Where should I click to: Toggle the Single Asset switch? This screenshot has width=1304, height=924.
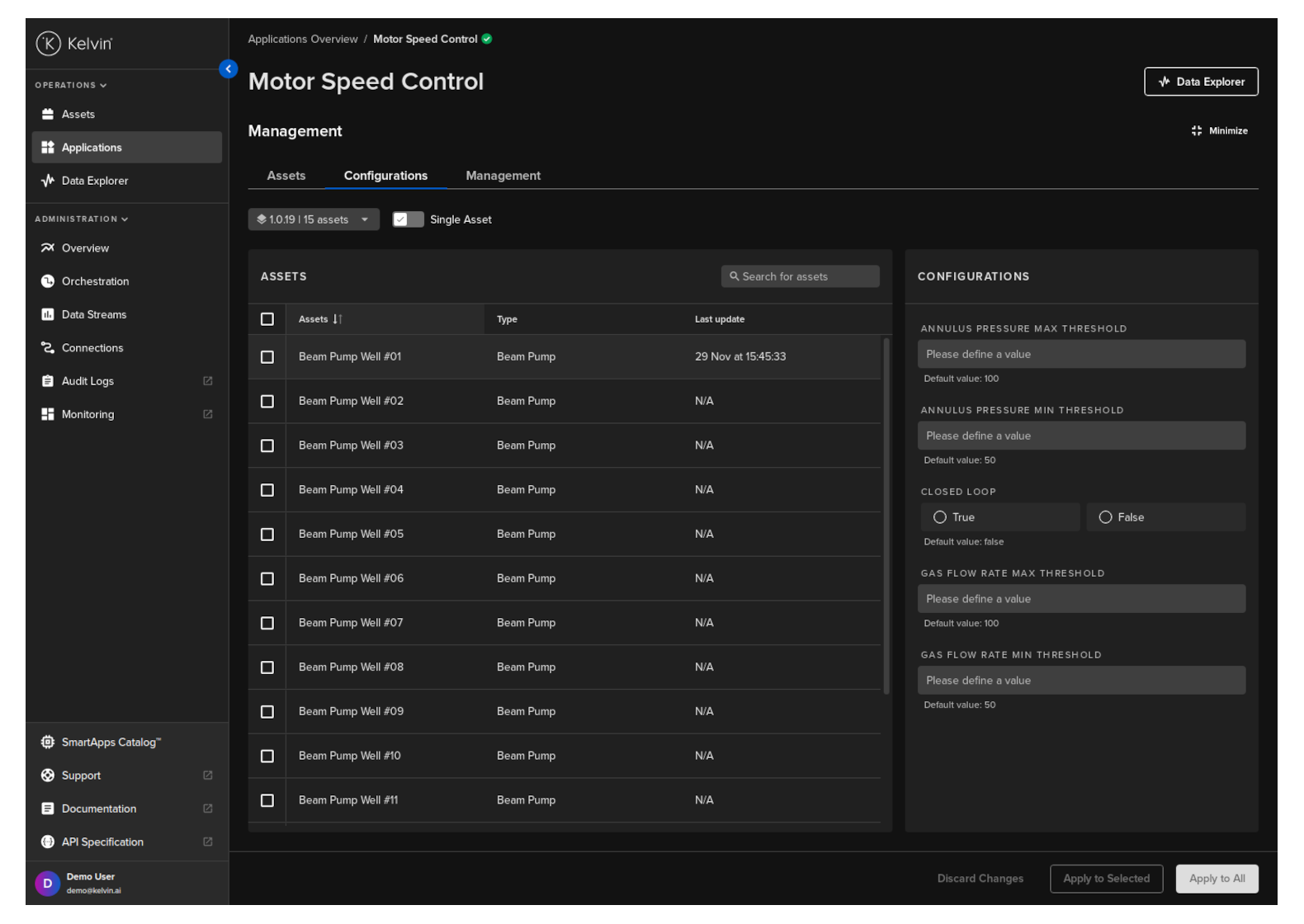pos(408,219)
